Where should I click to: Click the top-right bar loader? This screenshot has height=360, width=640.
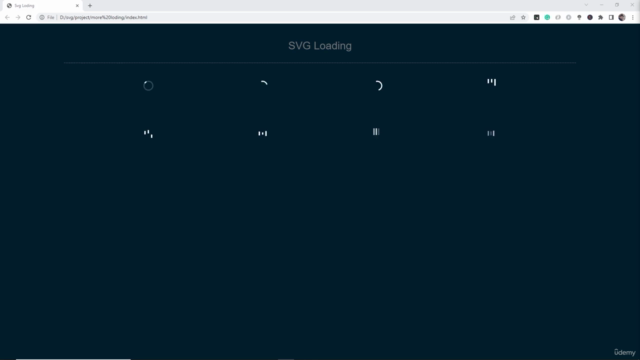click(x=491, y=82)
